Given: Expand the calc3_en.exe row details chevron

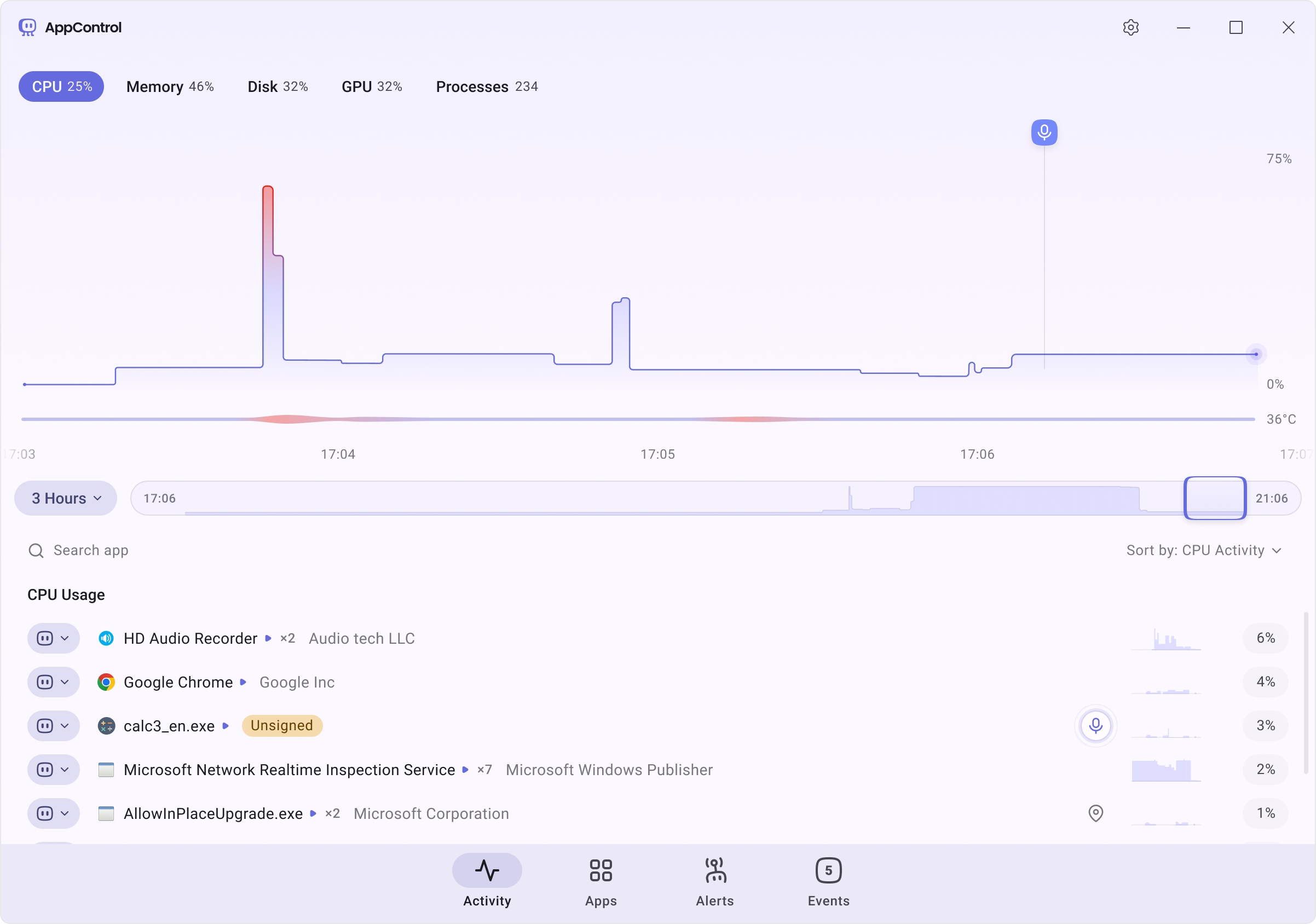Looking at the screenshot, I should point(64,726).
